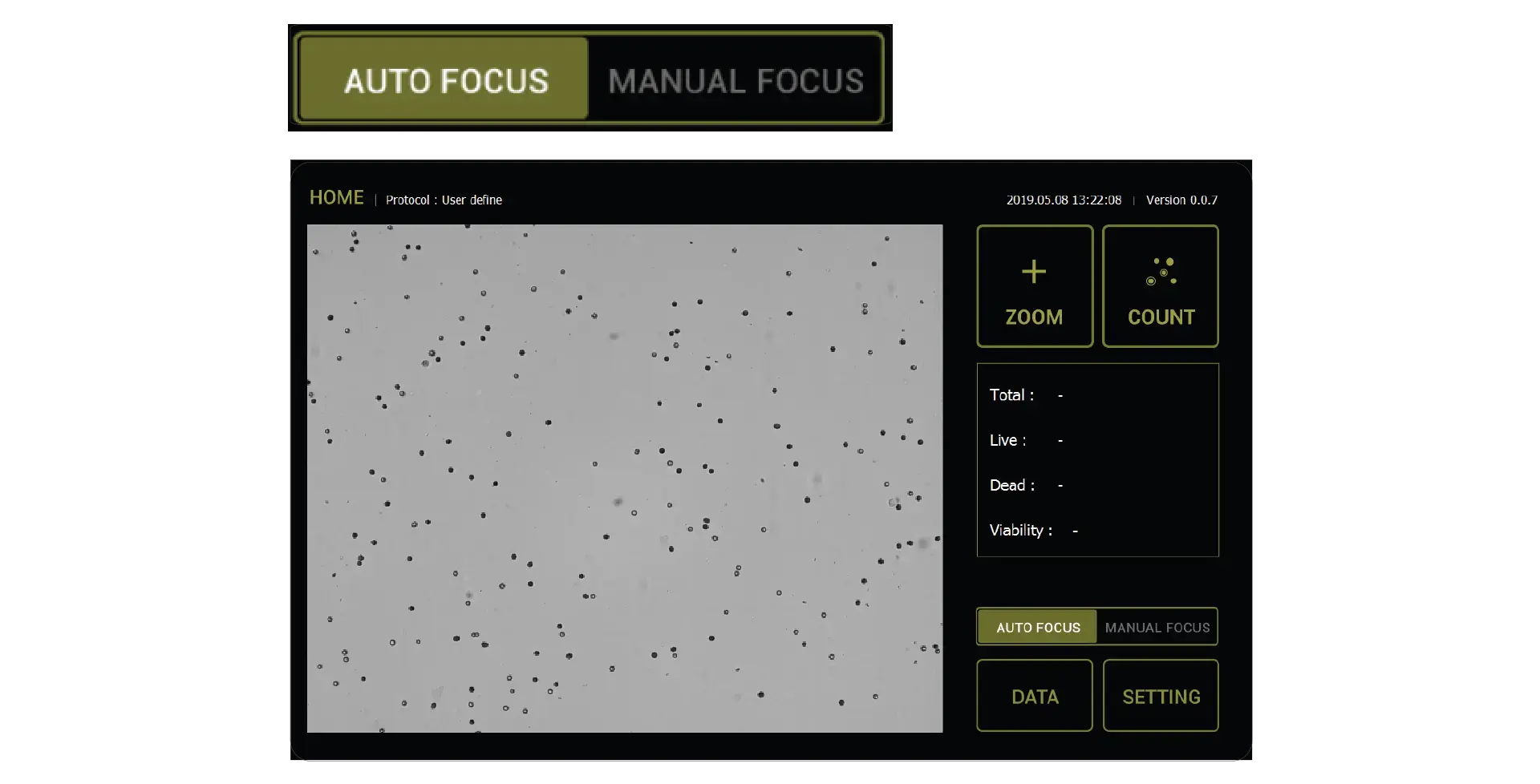Screen dimensions: 1540x784
Task: Enable AUTO FOCUS in the device screen toggle
Action: pos(1037,627)
